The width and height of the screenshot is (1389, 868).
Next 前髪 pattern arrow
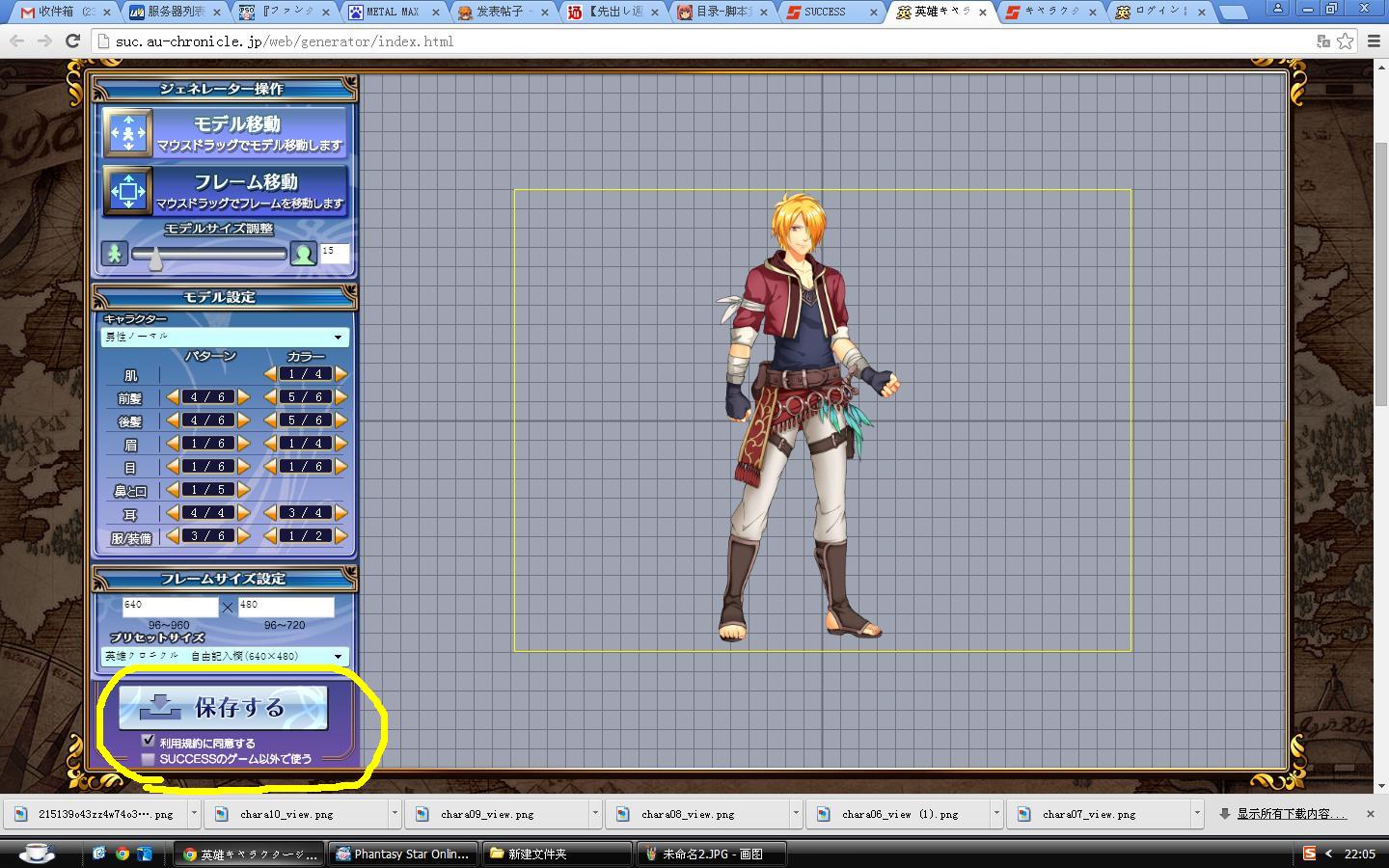(243, 397)
